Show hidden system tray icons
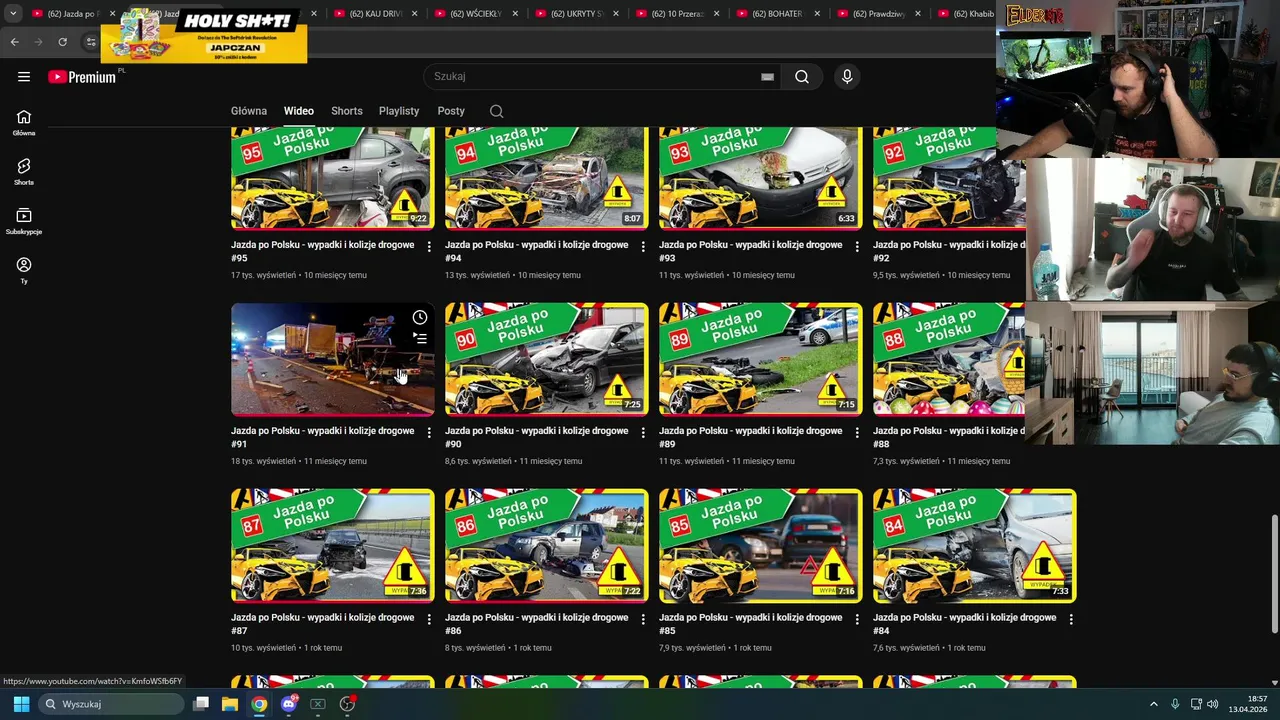 coord(1154,704)
